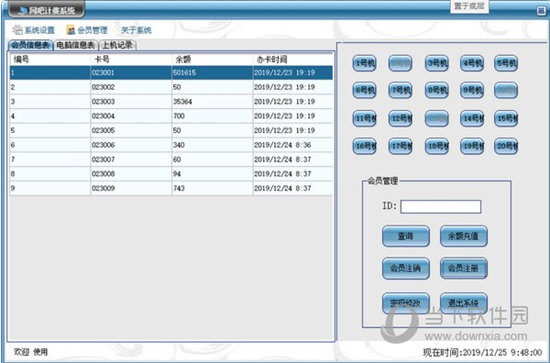Click the 欢迎 使用 status text
This screenshot has width=550, height=363.
click(31, 352)
